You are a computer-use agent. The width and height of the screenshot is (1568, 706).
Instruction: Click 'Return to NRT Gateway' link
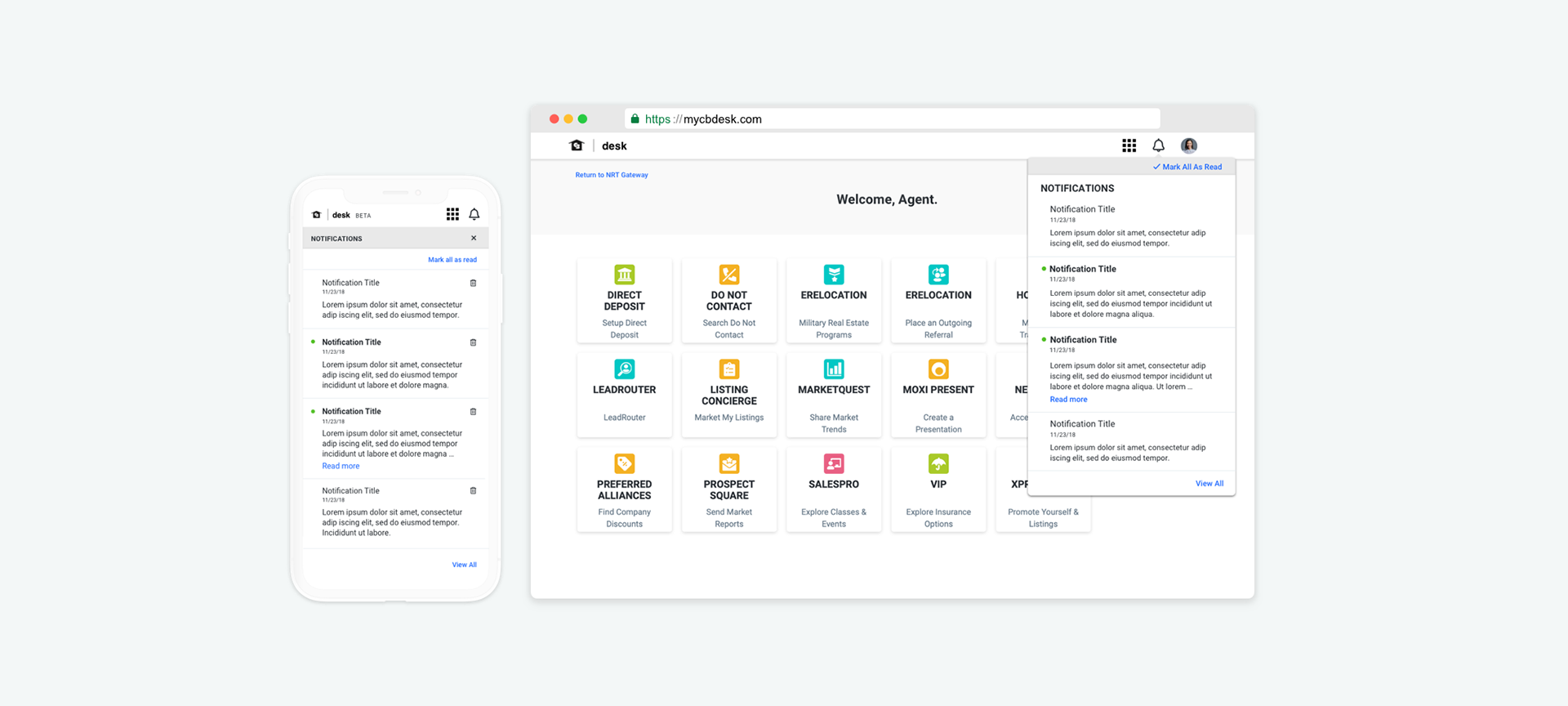[612, 175]
